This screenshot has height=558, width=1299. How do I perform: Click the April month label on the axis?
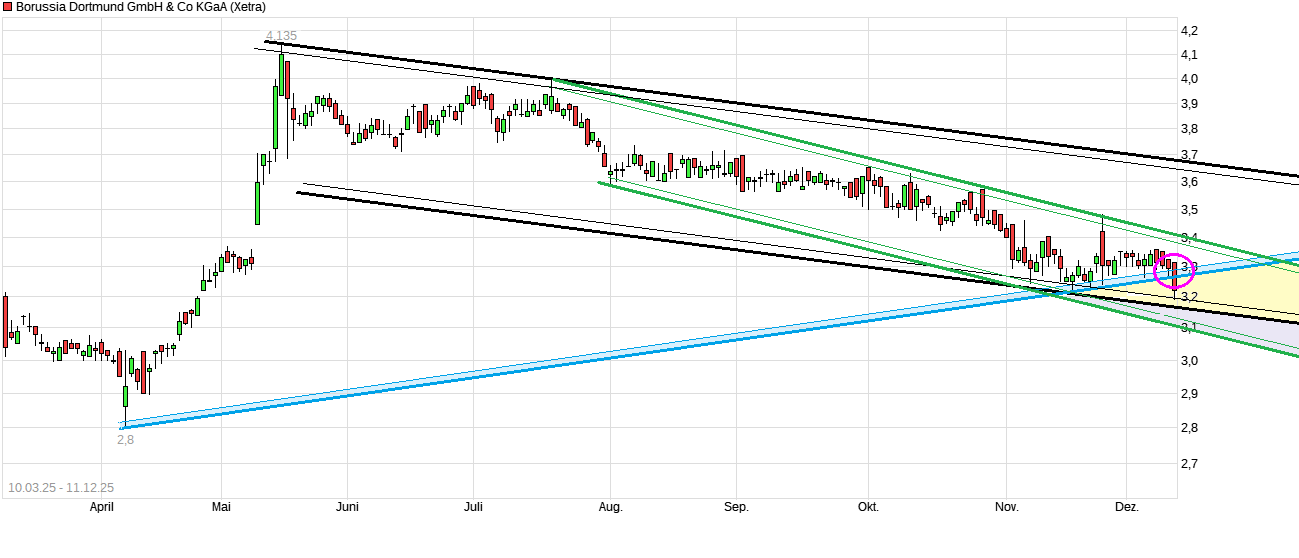click(x=101, y=507)
